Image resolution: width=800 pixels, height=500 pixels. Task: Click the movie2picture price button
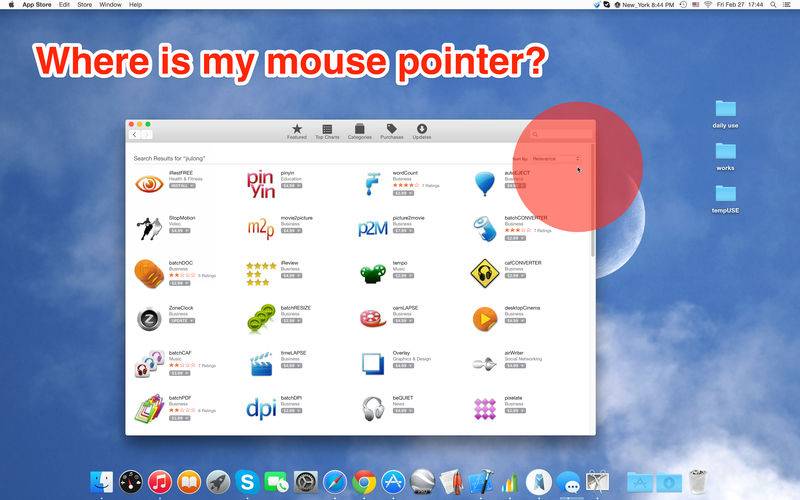(291, 231)
